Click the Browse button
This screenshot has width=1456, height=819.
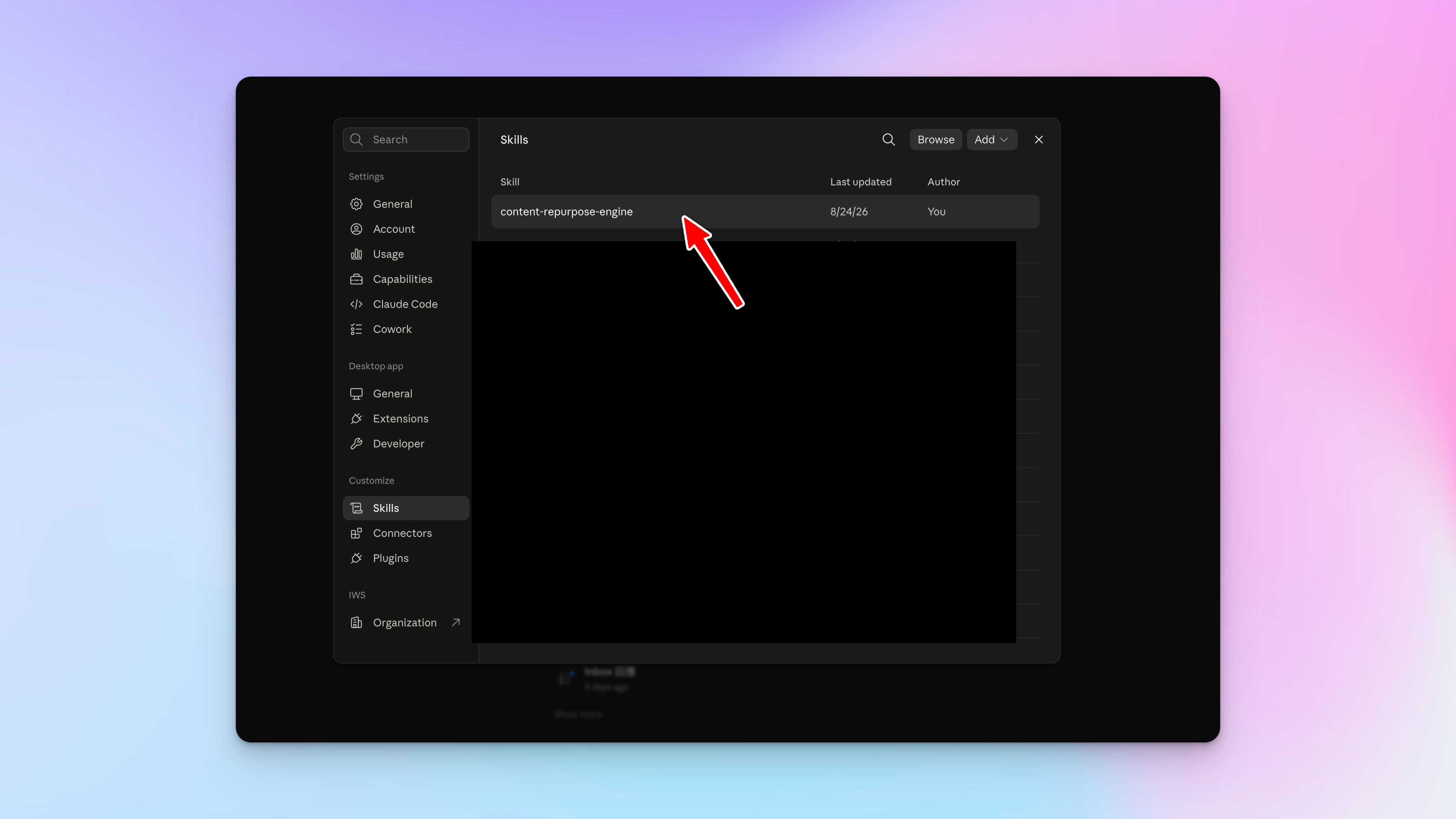[x=936, y=140]
